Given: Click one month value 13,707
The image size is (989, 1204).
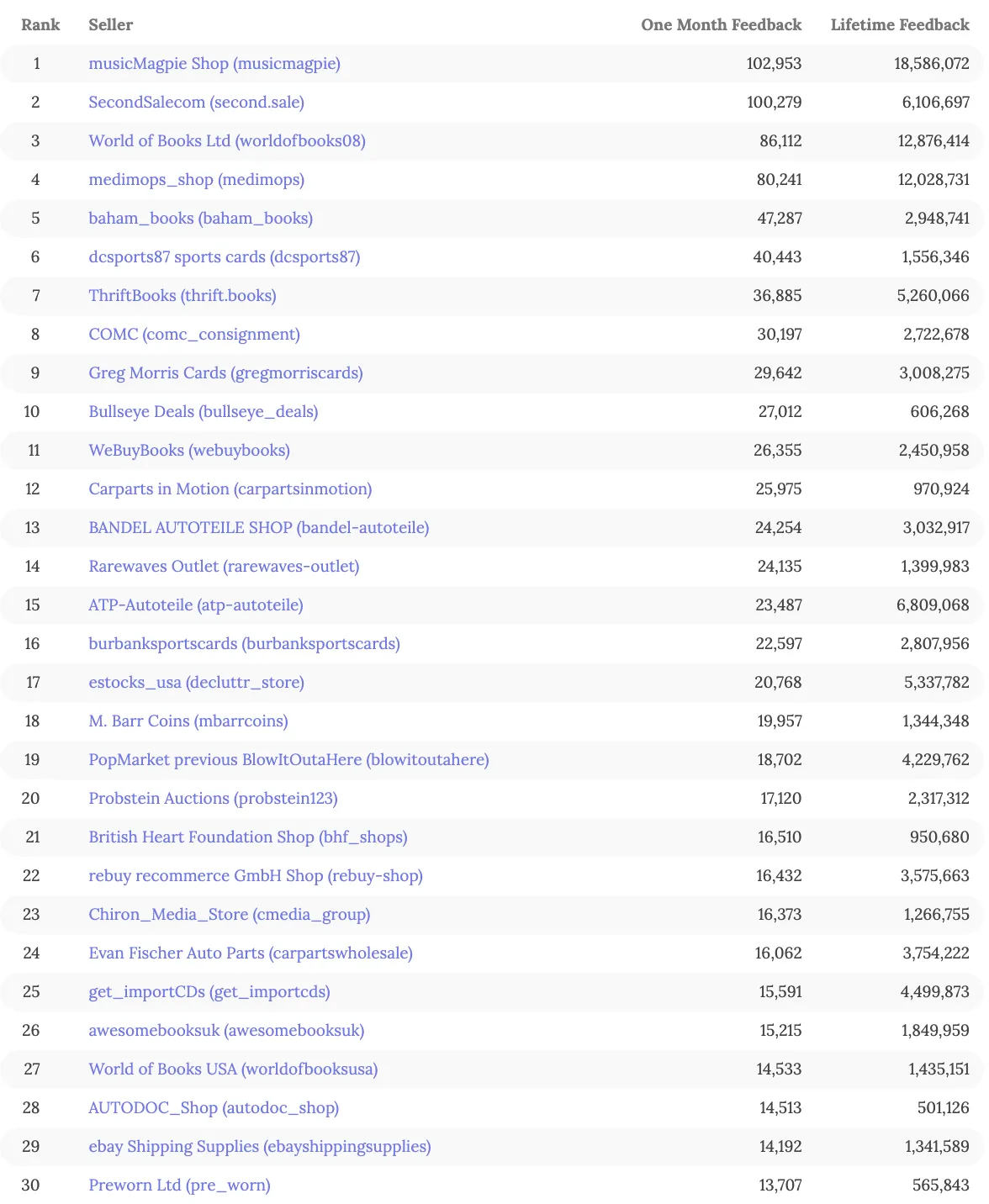Looking at the screenshot, I should (x=780, y=1186).
